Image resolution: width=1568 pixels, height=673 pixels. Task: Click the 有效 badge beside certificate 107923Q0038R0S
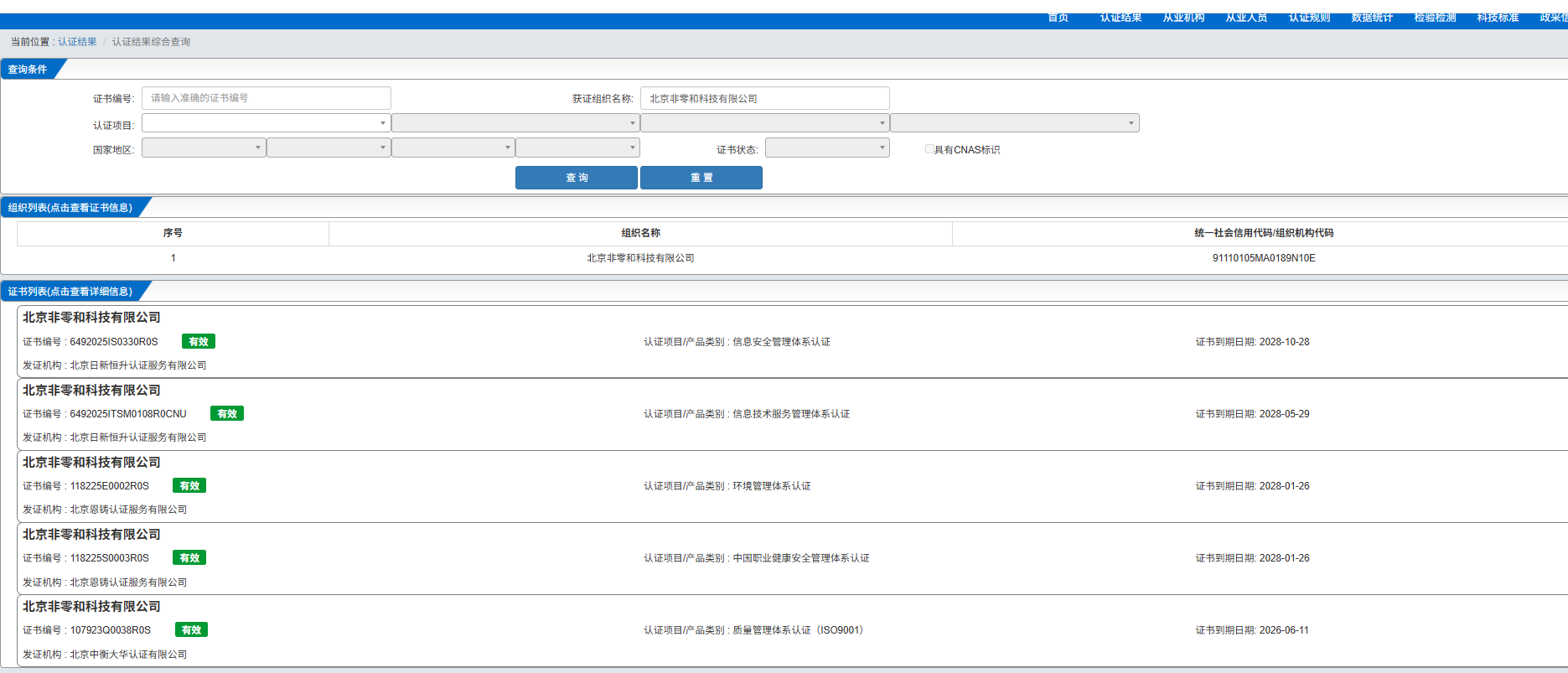point(192,629)
